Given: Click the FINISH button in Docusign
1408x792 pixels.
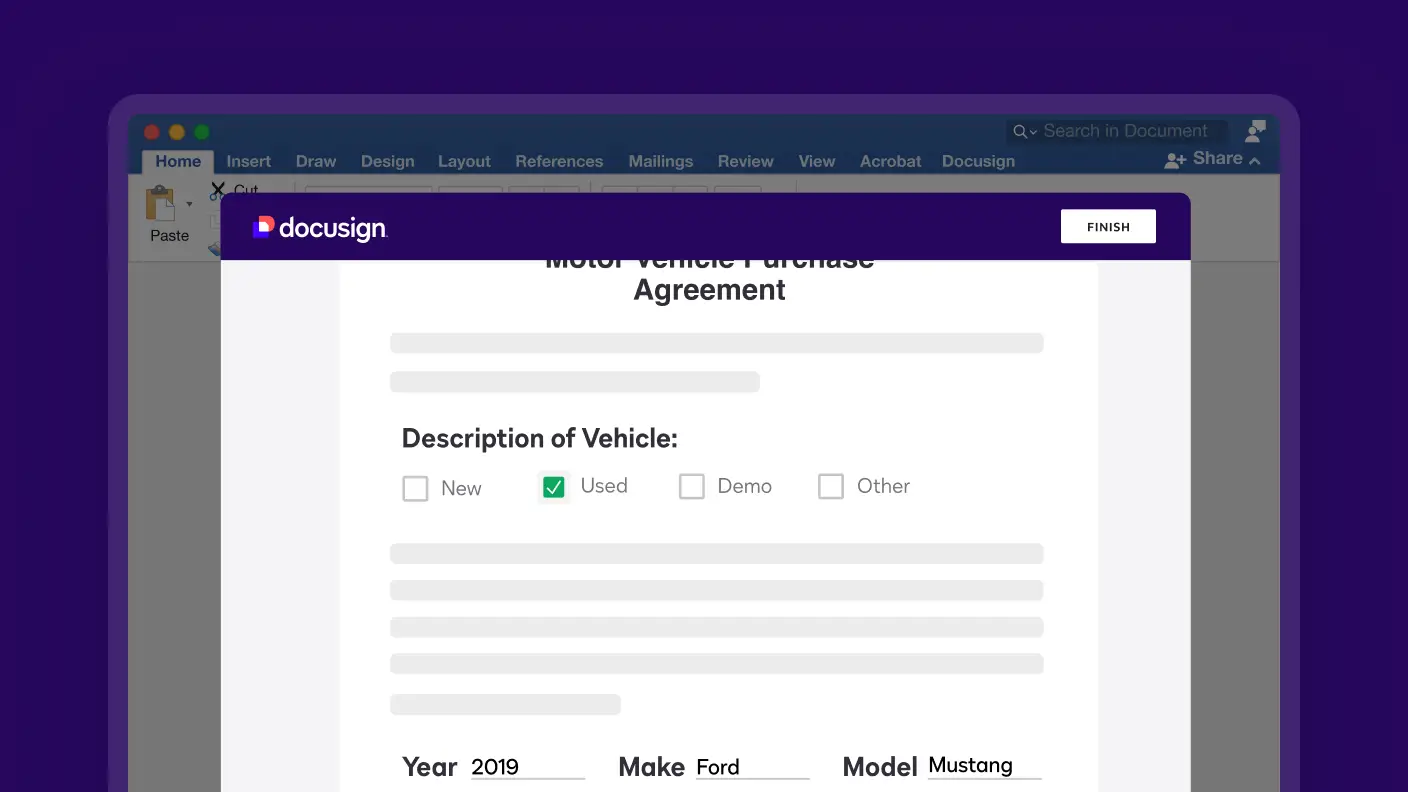Looking at the screenshot, I should click(x=1108, y=226).
